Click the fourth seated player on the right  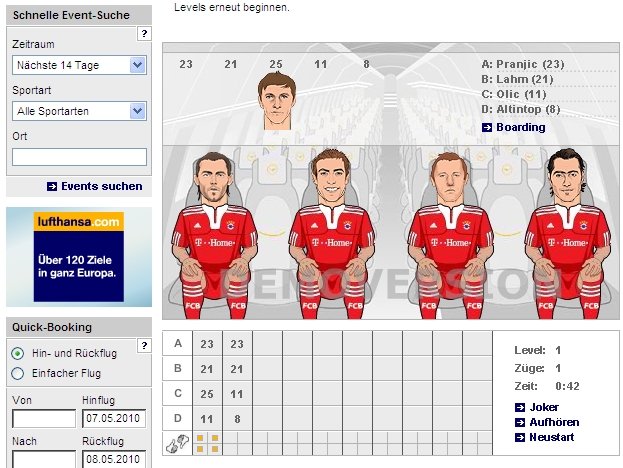pos(567,235)
